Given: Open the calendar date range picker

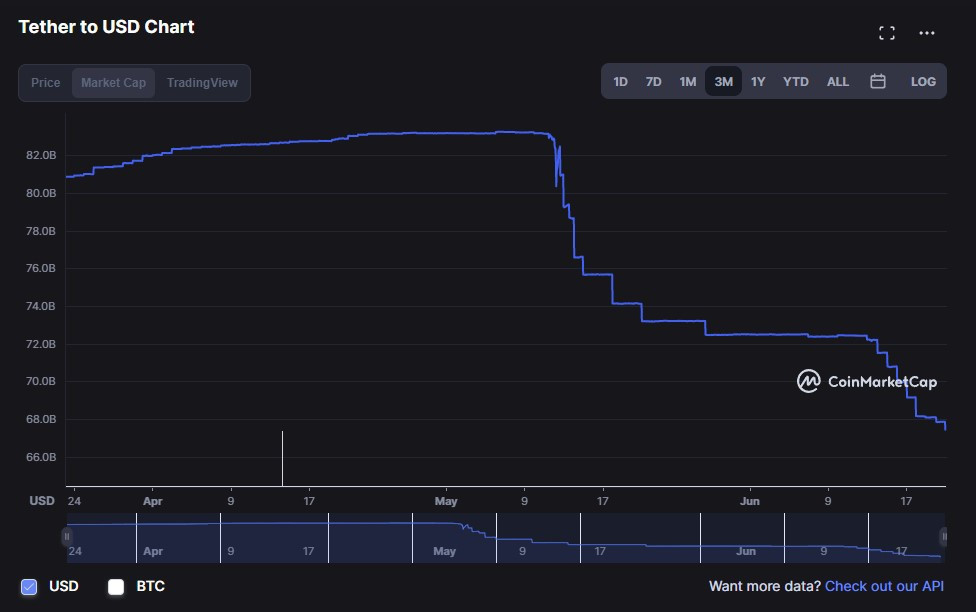Looking at the screenshot, I should click(878, 81).
